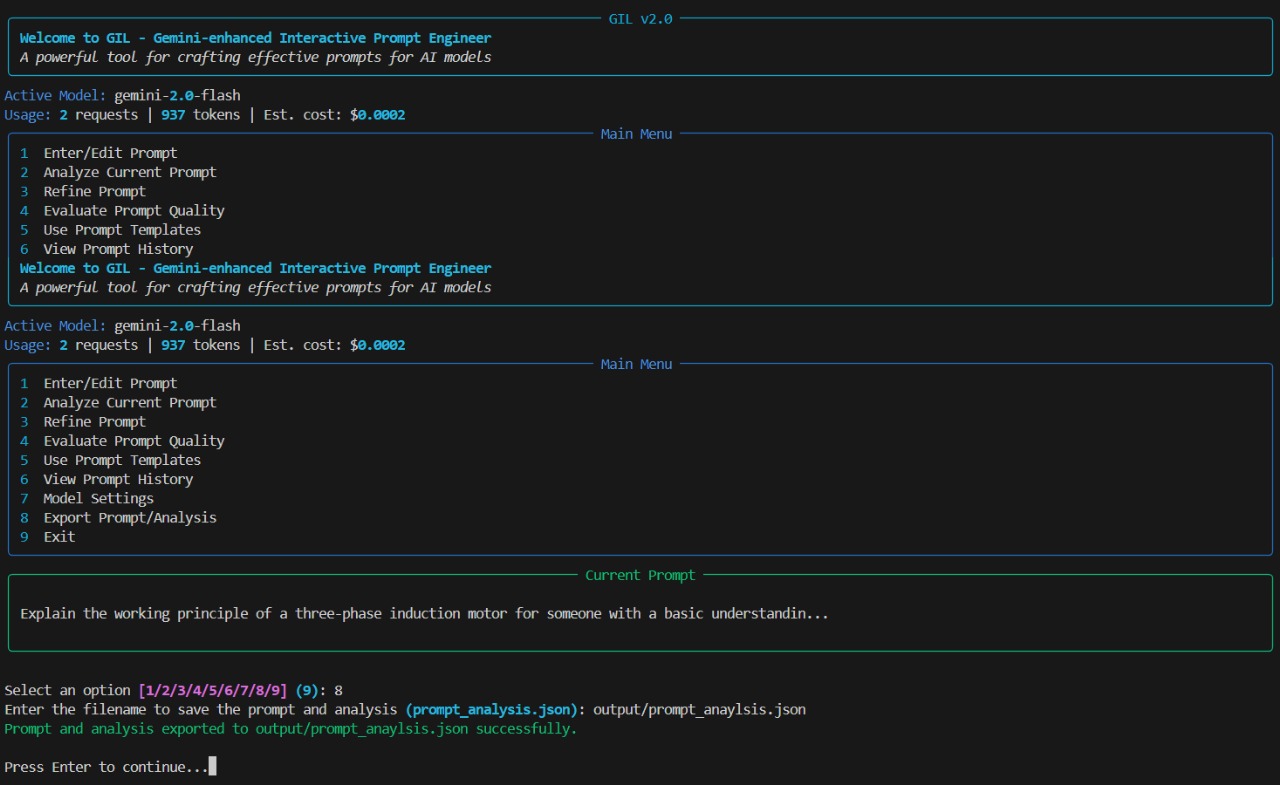Select "7 Model Settings" menu line
This screenshot has height=785, width=1280.
pos(87,498)
